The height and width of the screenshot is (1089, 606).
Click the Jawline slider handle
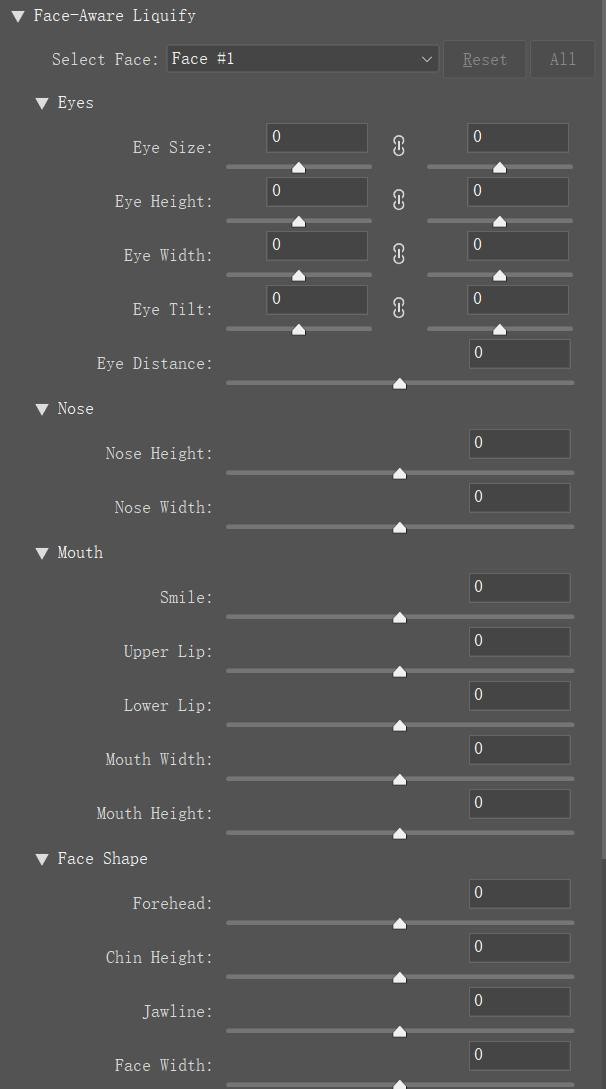tap(399, 1032)
